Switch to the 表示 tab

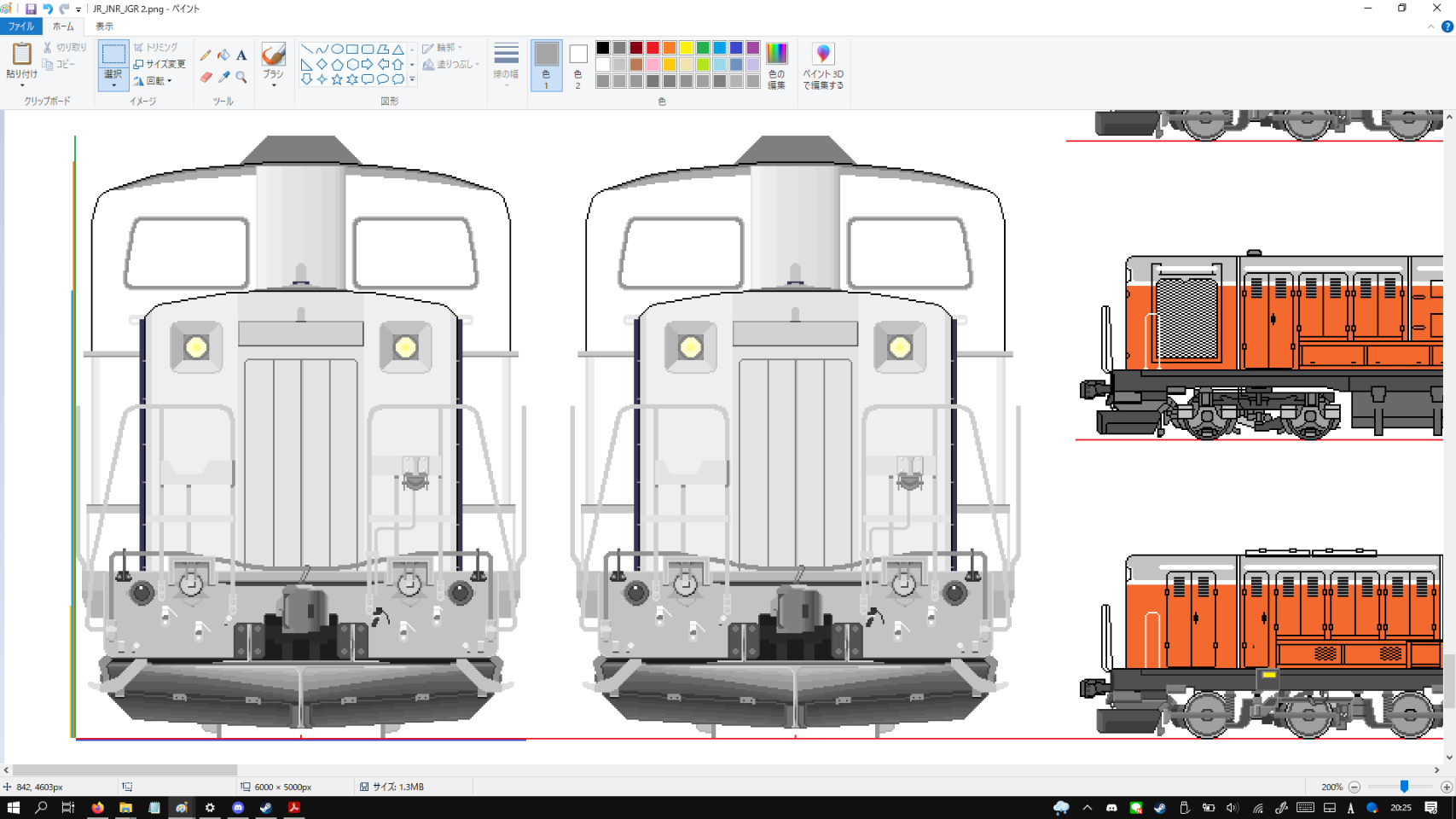(104, 26)
